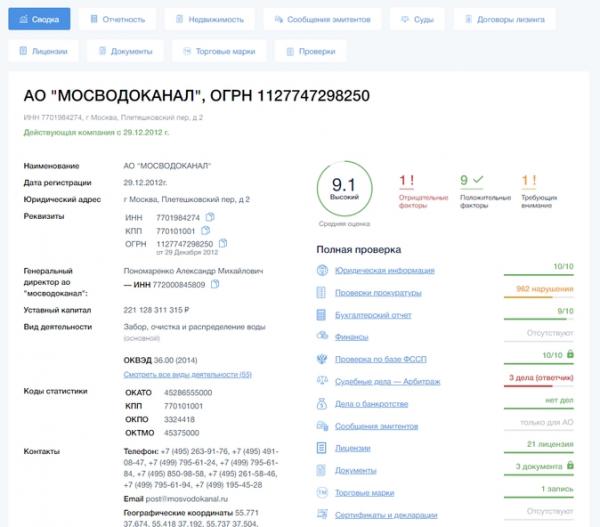Open Проверка по базе ФССП link
The height and width of the screenshot is (527, 600).
381,359
